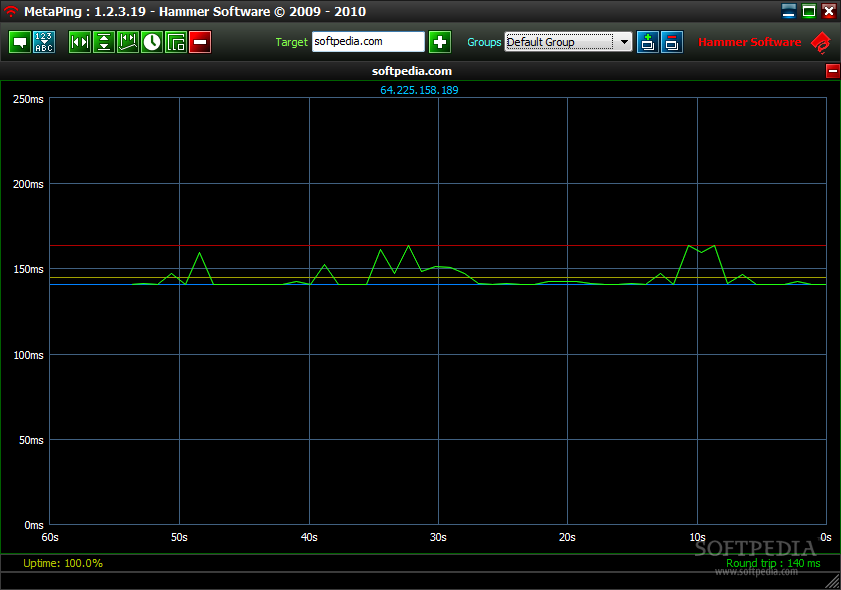
Task: Click the 0ms axis label
Action: click(x=34, y=525)
